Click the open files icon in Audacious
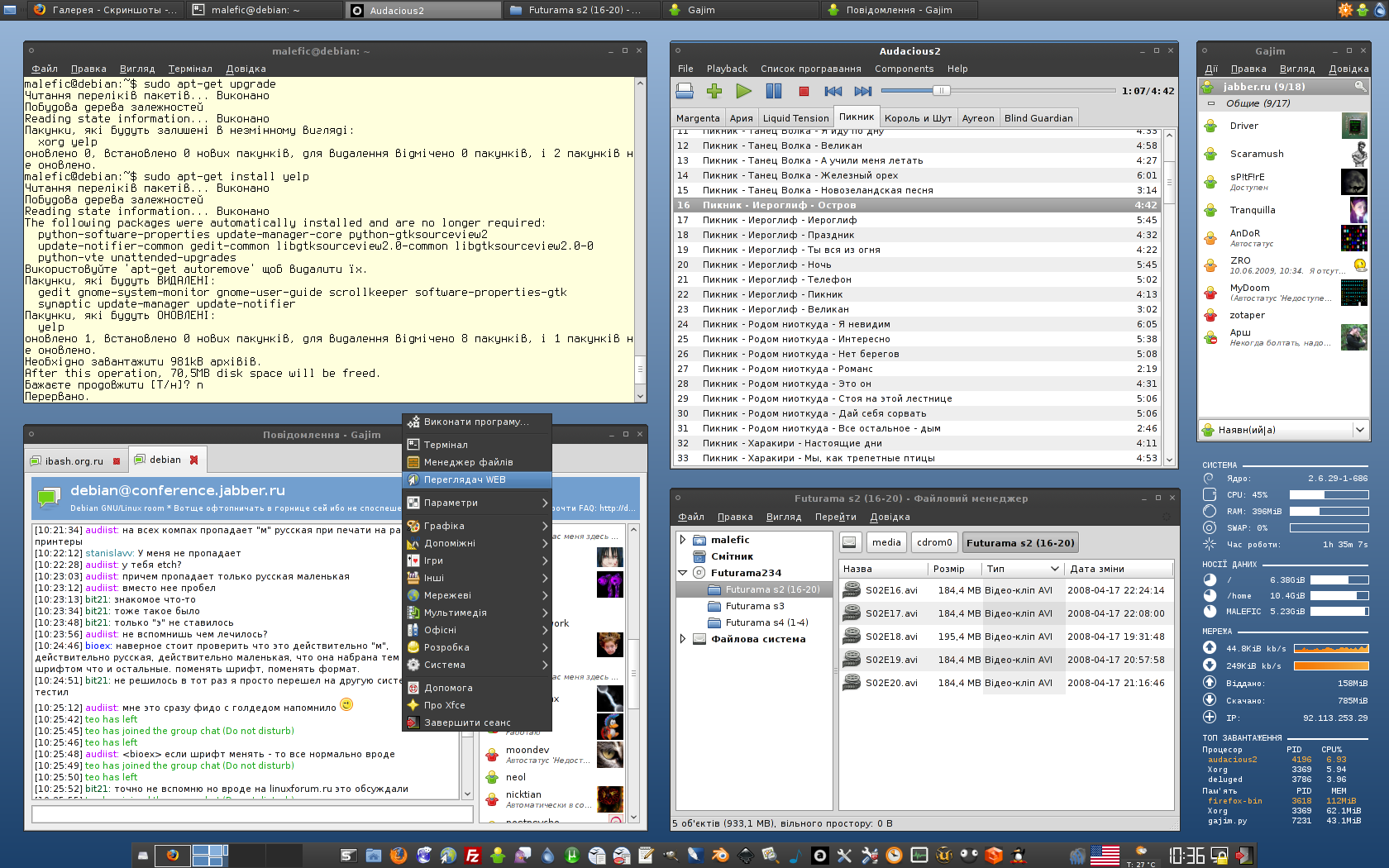 click(x=685, y=91)
